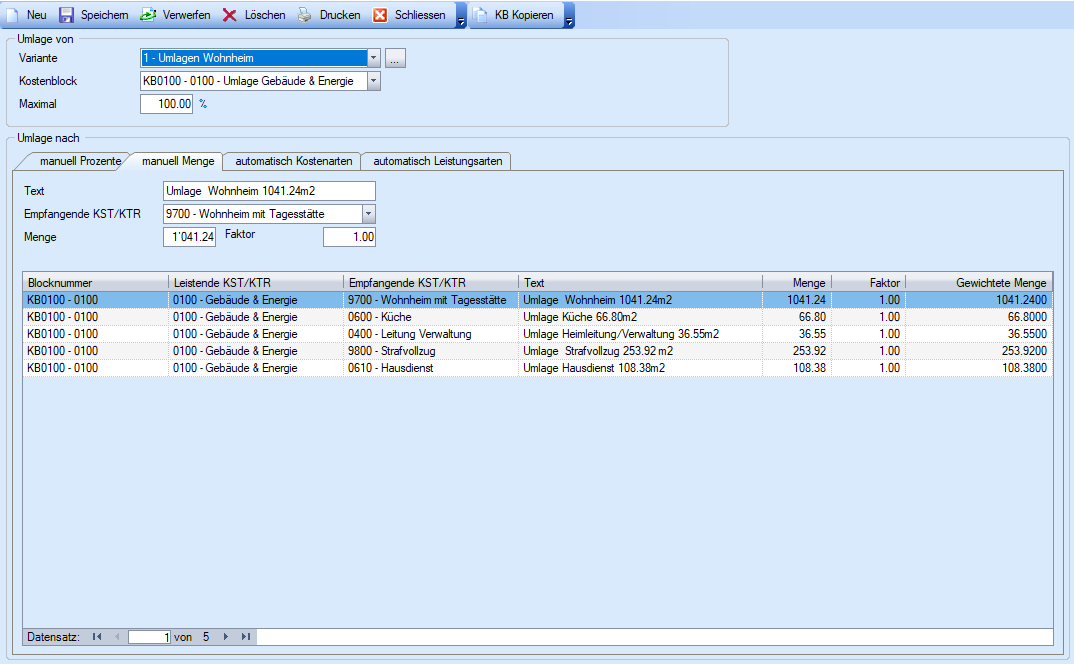This screenshot has height=664, width=1074.
Task: Click Menge value 108.38
Action: pos(809,368)
